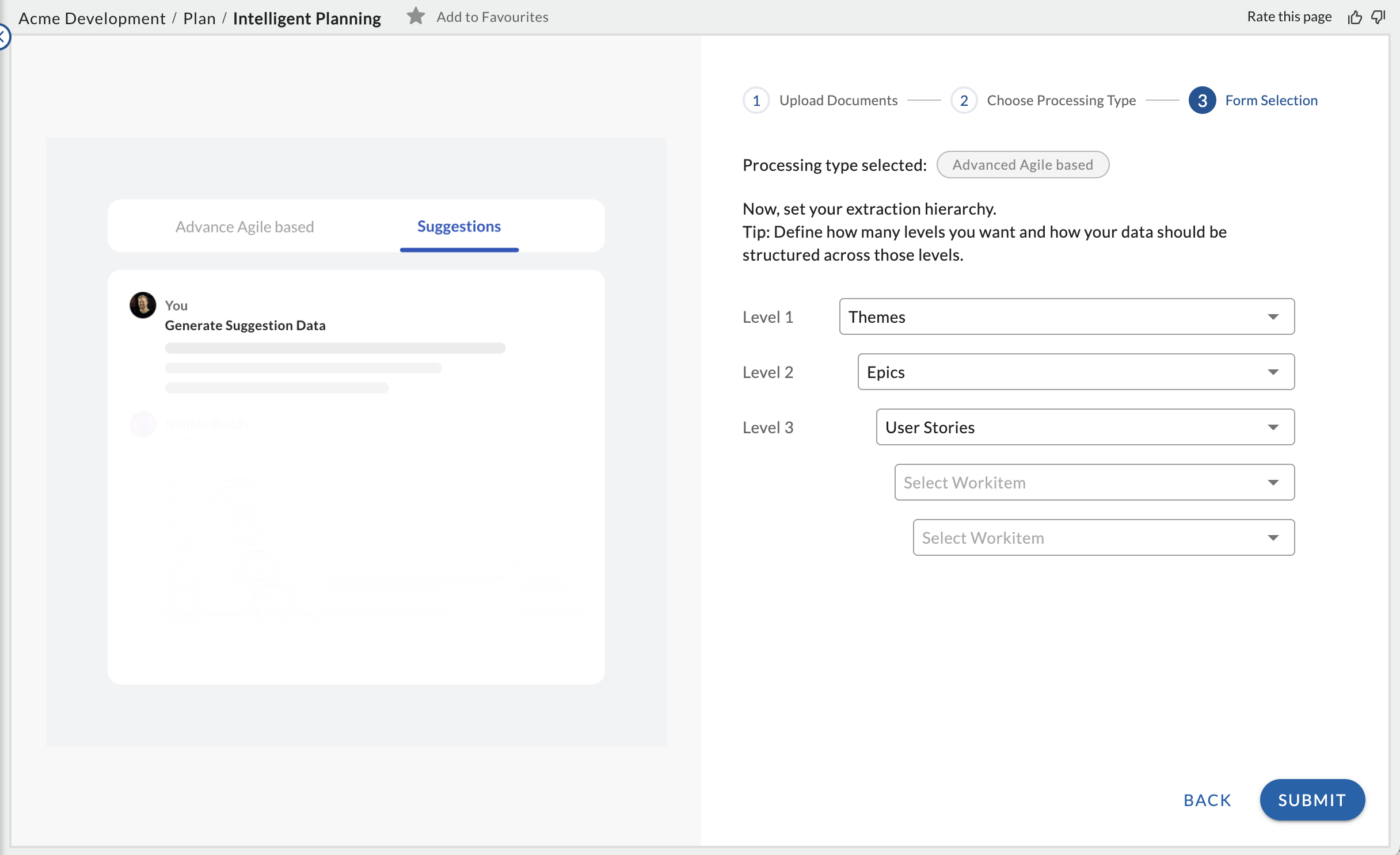The image size is (1400, 855).
Task: Open Acme Development breadcrumb link
Action: (92, 18)
